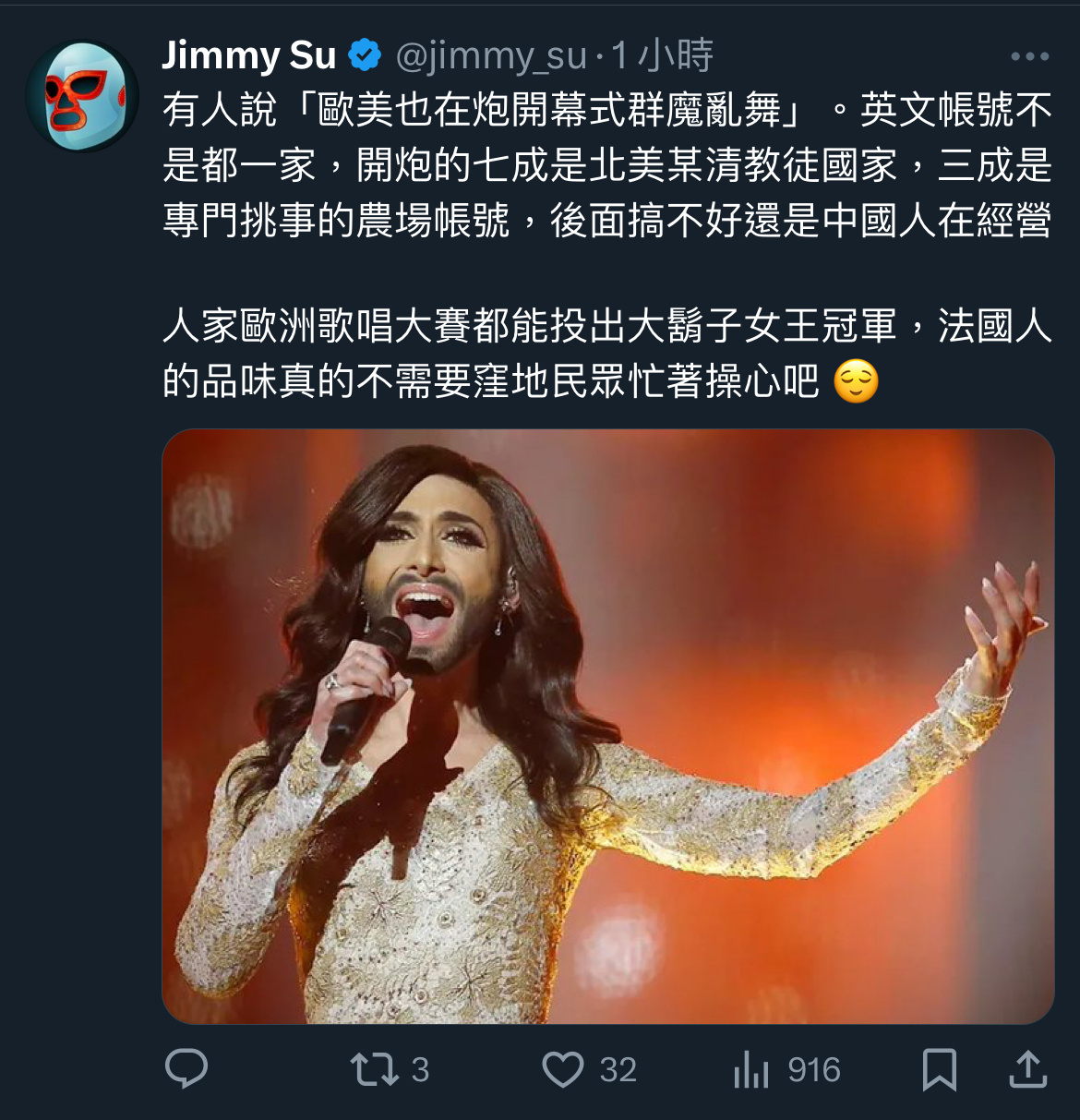Image resolution: width=1080 pixels, height=1120 pixels.
Task: Click the relieved face emoji
Action: click(856, 381)
